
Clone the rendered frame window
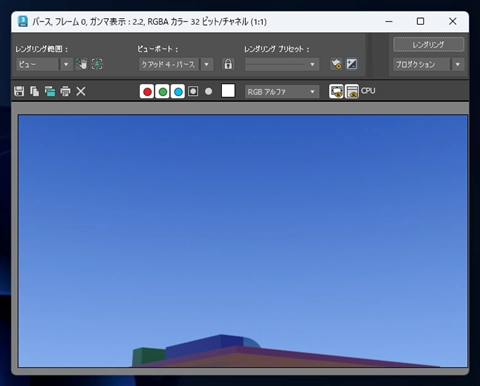tap(50, 91)
